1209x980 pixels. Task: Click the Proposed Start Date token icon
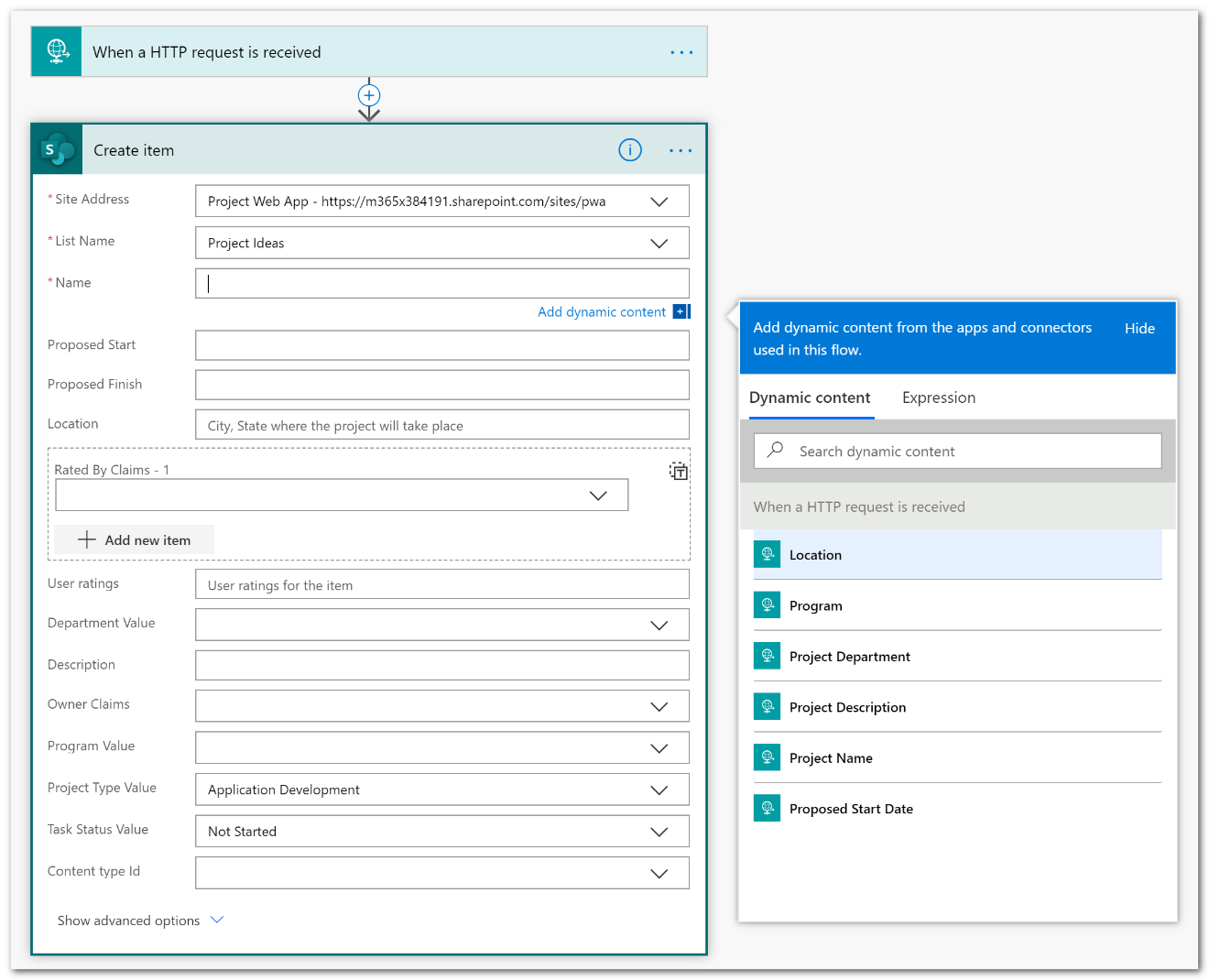[x=768, y=808]
